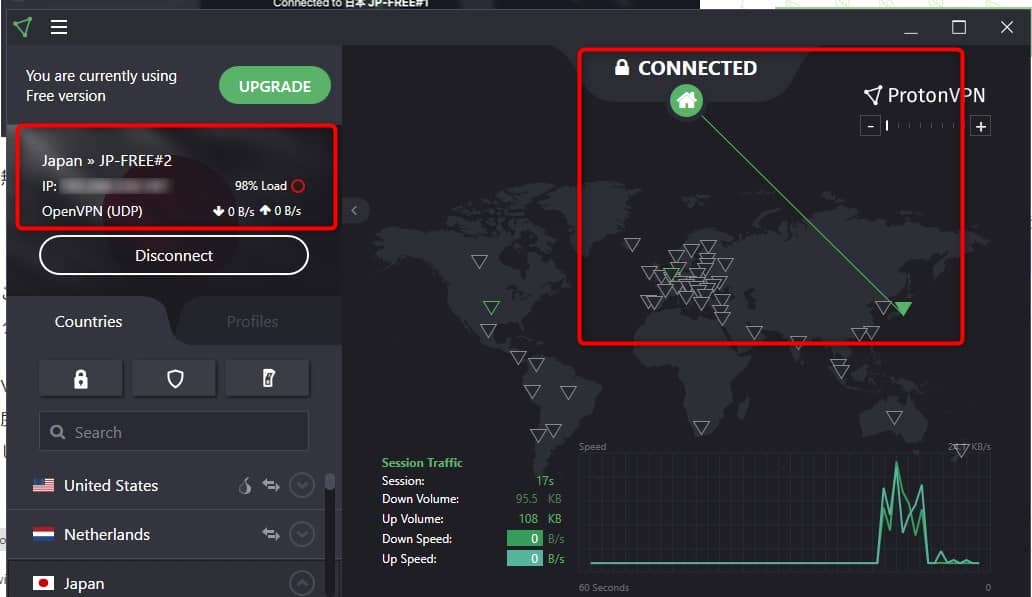Click the Down Volume value "95.5 KB"

point(538,499)
